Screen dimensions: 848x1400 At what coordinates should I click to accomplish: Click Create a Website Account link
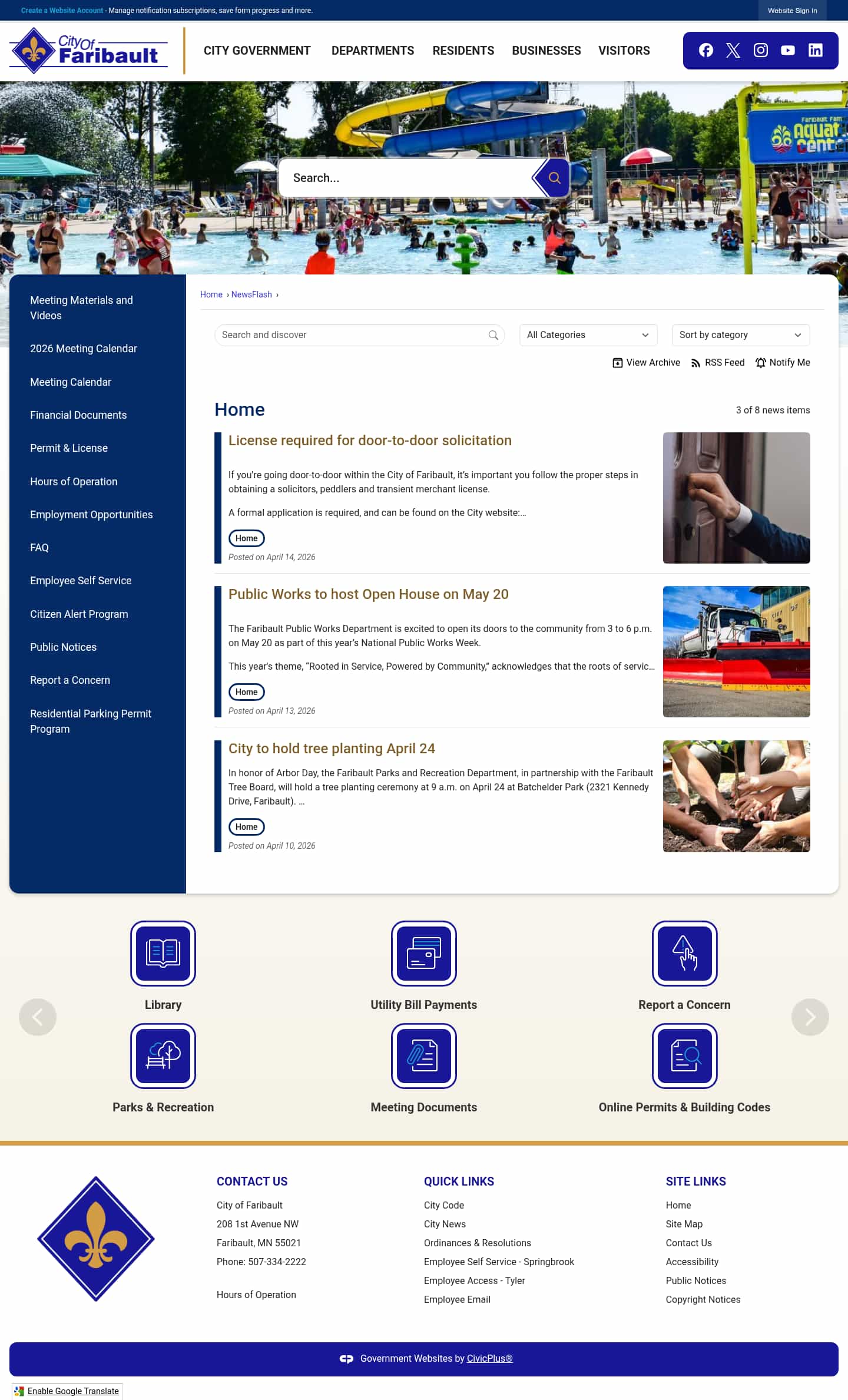coord(62,11)
